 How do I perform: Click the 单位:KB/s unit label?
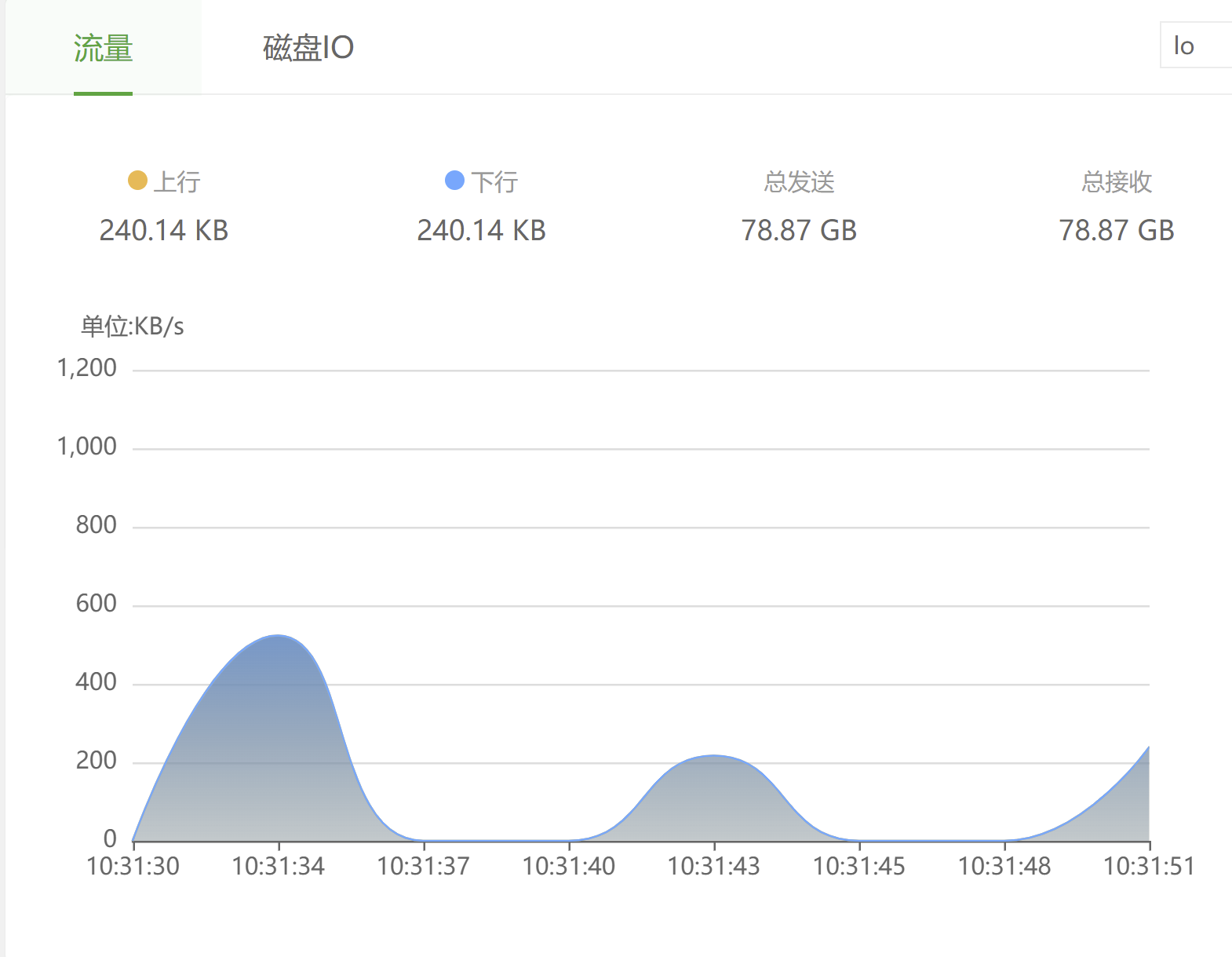point(133,326)
